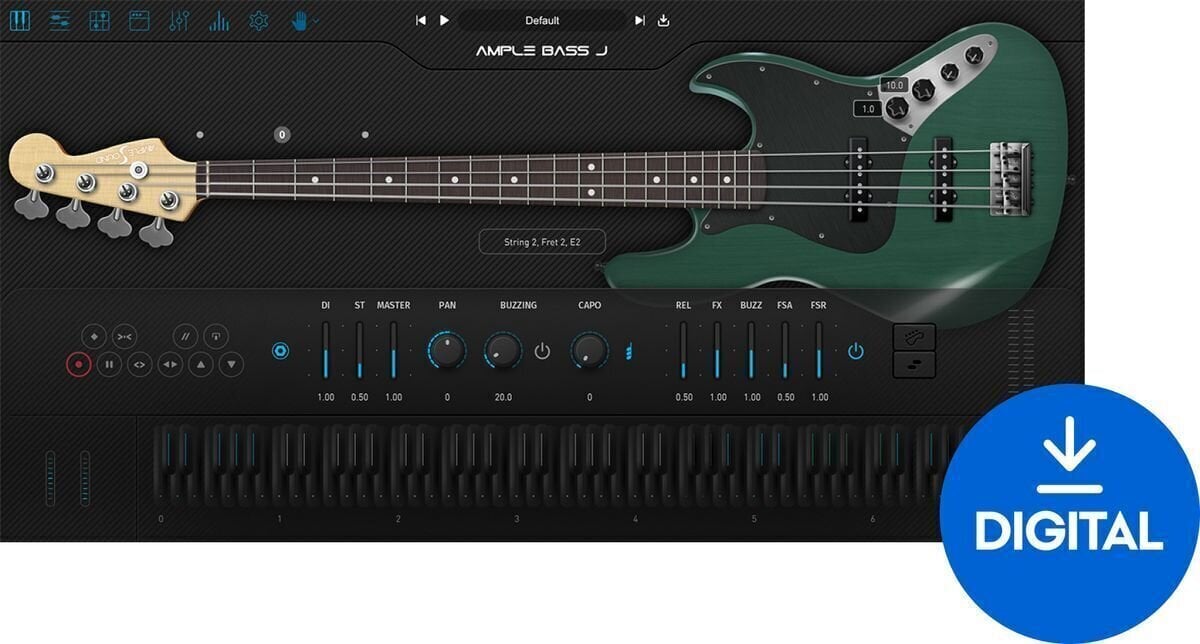
Task: Click the REL value 0.50
Action: (683, 397)
